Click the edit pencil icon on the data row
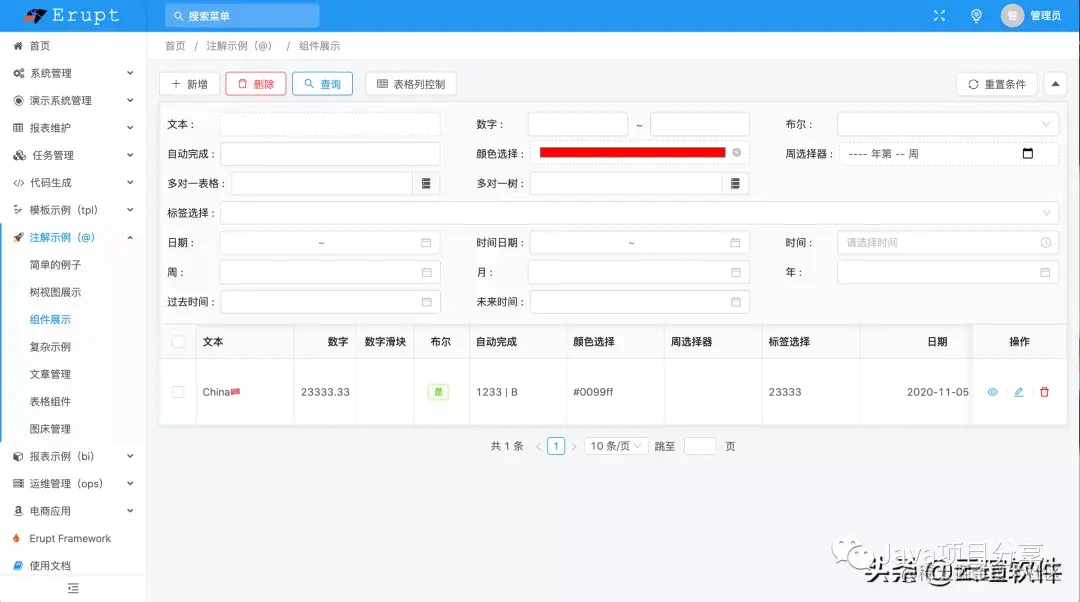The height and width of the screenshot is (602, 1080). pyautogui.click(x=1018, y=392)
